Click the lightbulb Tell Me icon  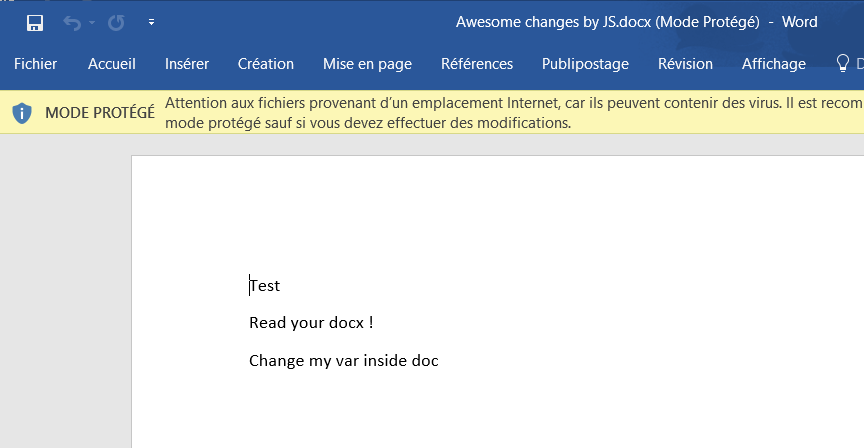pyautogui.click(x=843, y=63)
